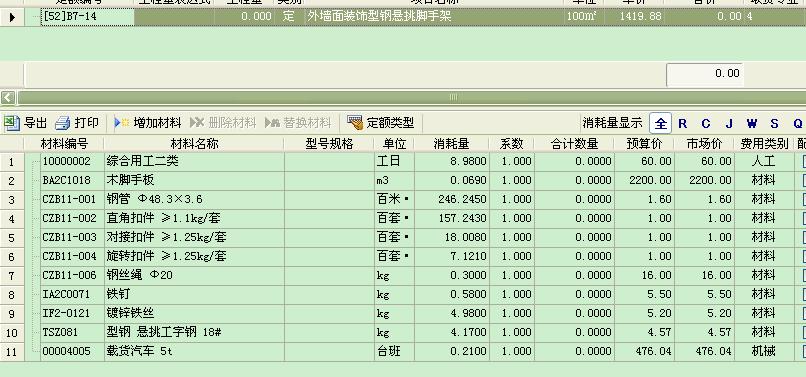806x377 pixels.
Task: Click the 铁钉 material name
Action: (x=118, y=295)
